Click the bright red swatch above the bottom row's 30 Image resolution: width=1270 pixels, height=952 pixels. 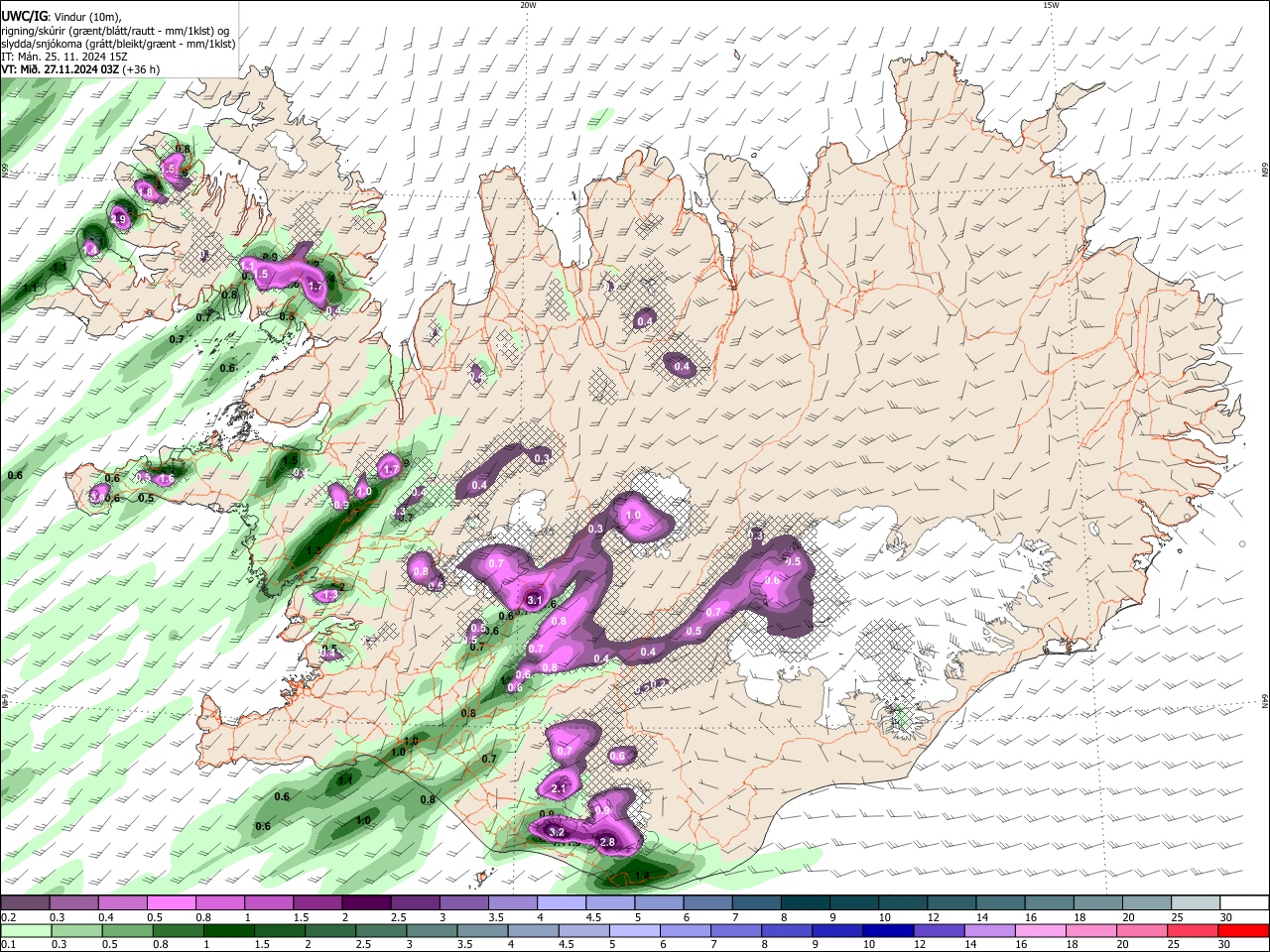pyautogui.click(x=1242, y=930)
